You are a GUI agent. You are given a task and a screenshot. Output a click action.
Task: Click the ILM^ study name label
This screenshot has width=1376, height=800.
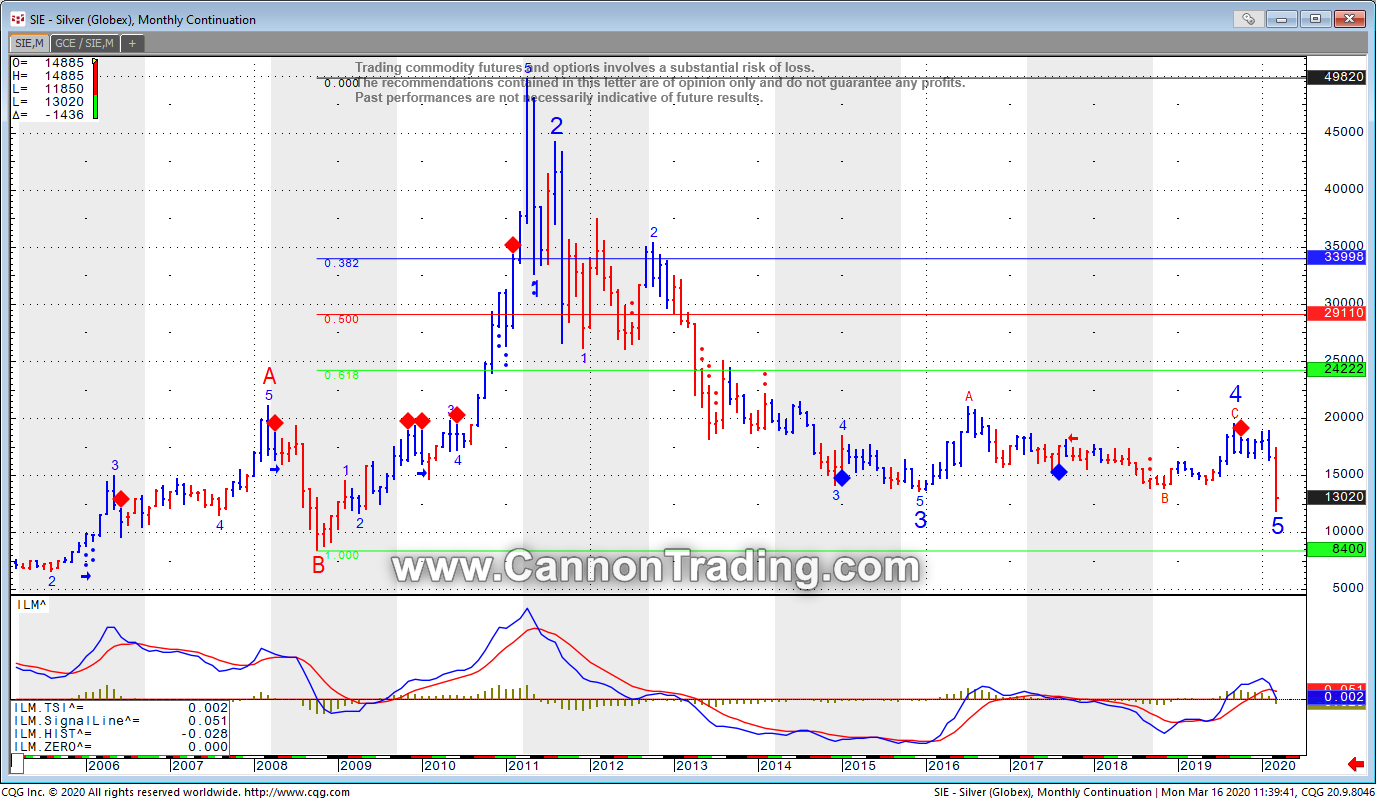pos(33,604)
